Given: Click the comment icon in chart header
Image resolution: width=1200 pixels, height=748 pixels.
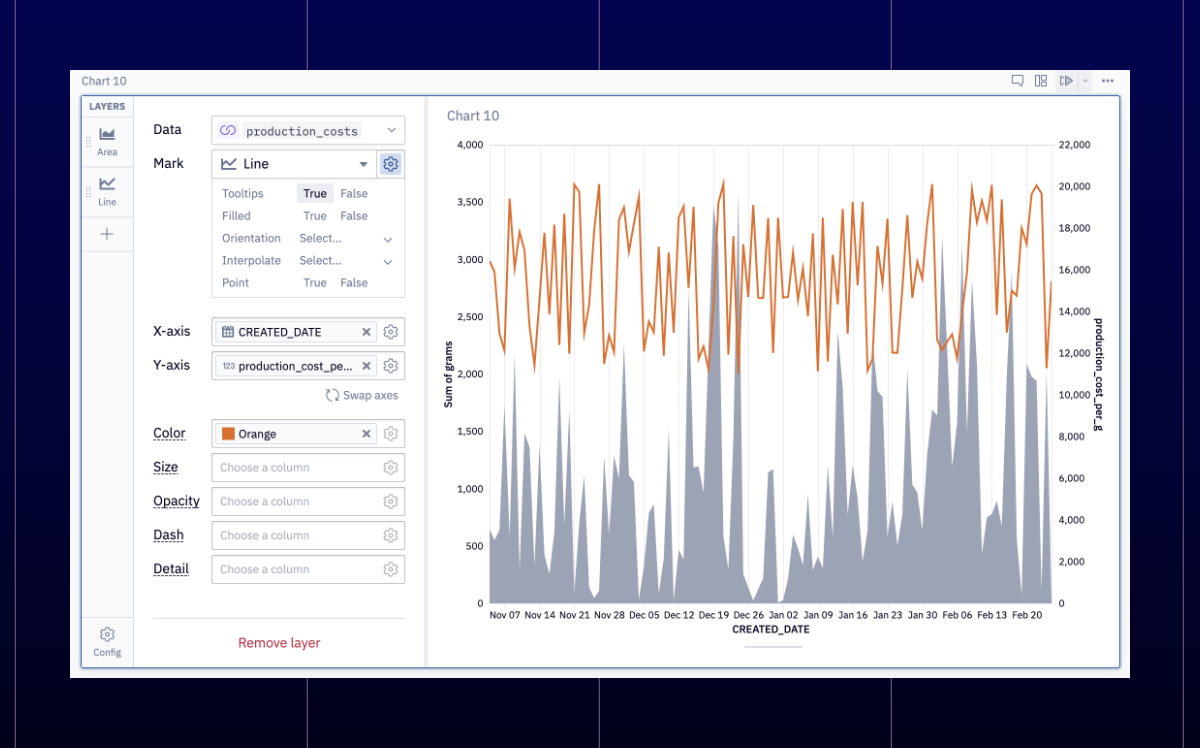Looking at the screenshot, I should pyautogui.click(x=1017, y=81).
